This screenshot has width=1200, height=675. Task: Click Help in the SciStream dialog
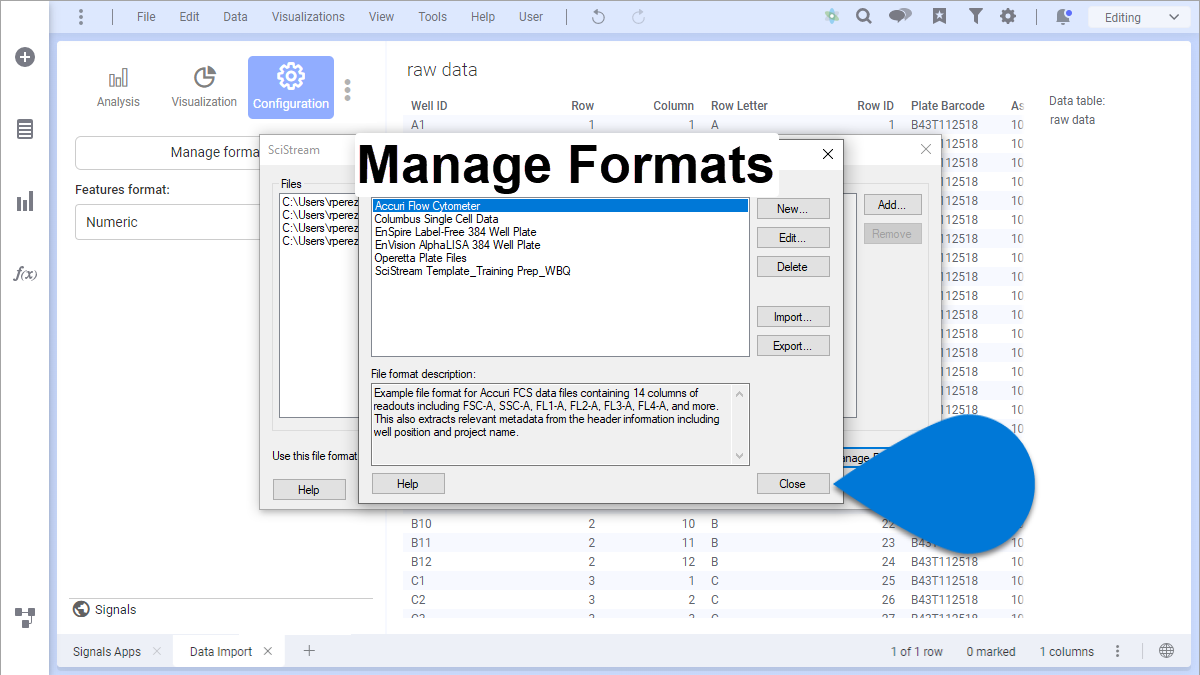click(x=309, y=490)
